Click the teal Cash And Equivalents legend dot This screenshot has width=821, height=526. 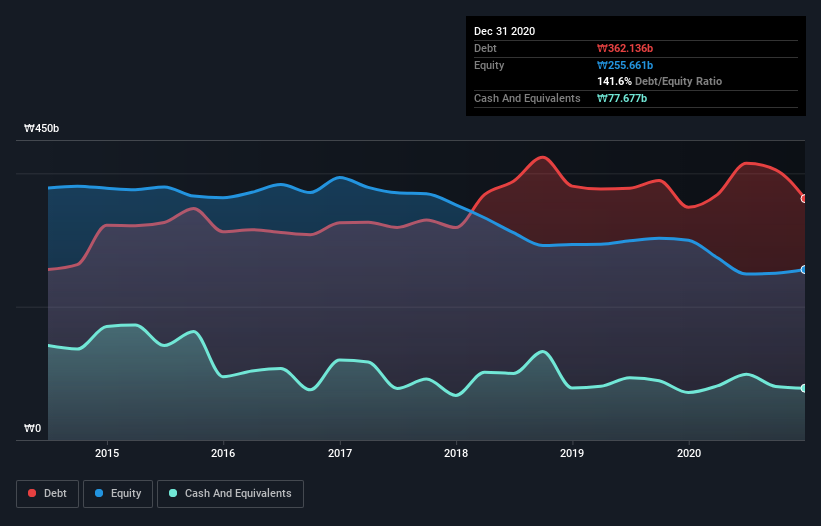[173, 493]
